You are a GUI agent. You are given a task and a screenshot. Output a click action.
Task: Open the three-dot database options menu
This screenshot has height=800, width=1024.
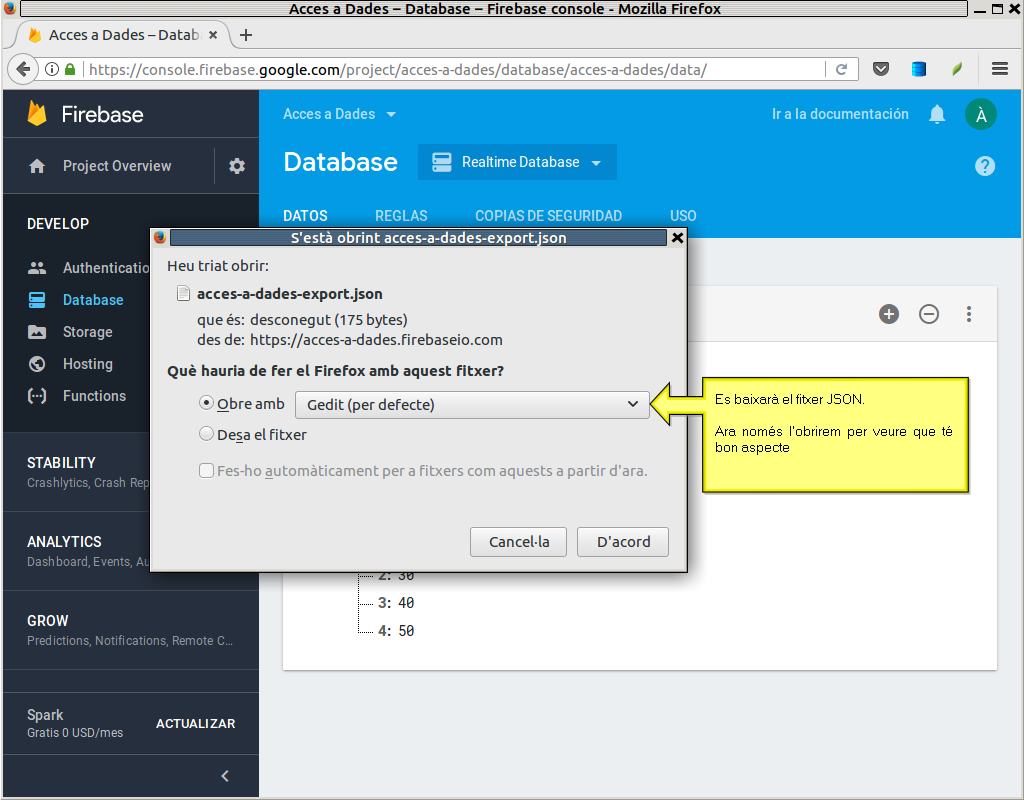tap(969, 314)
